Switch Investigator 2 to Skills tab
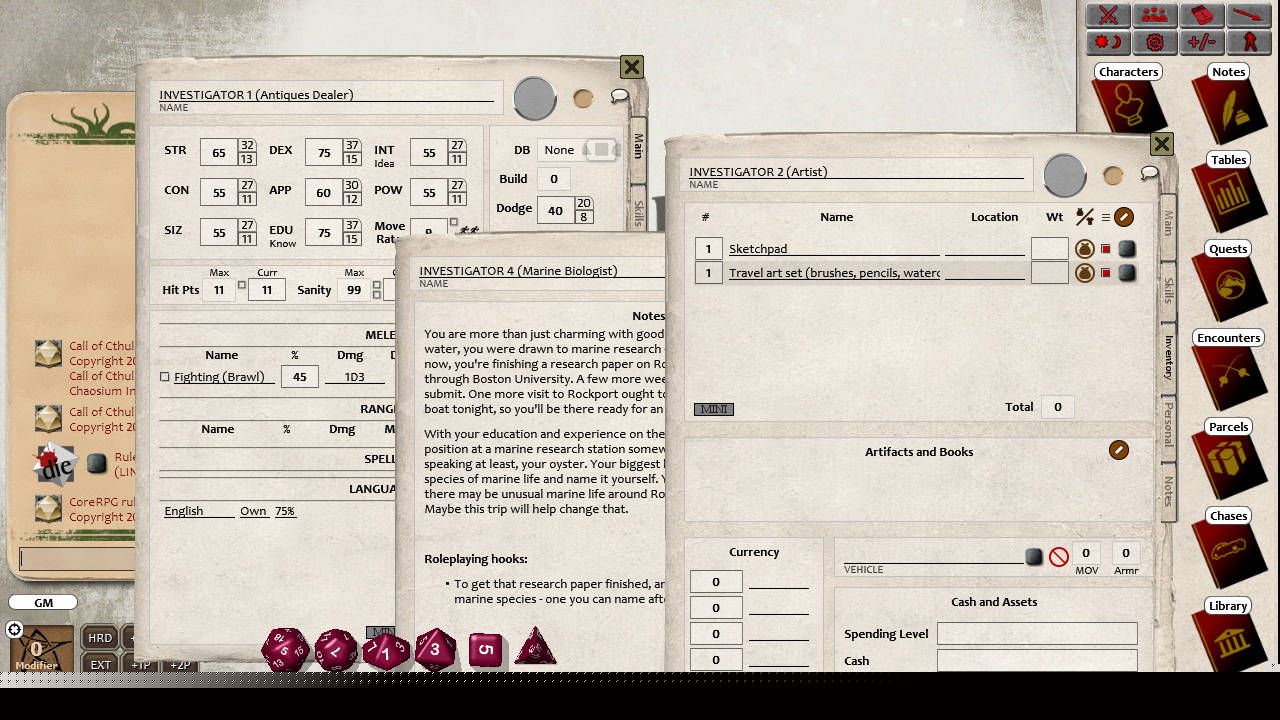The image size is (1280, 720). [x=1167, y=290]
